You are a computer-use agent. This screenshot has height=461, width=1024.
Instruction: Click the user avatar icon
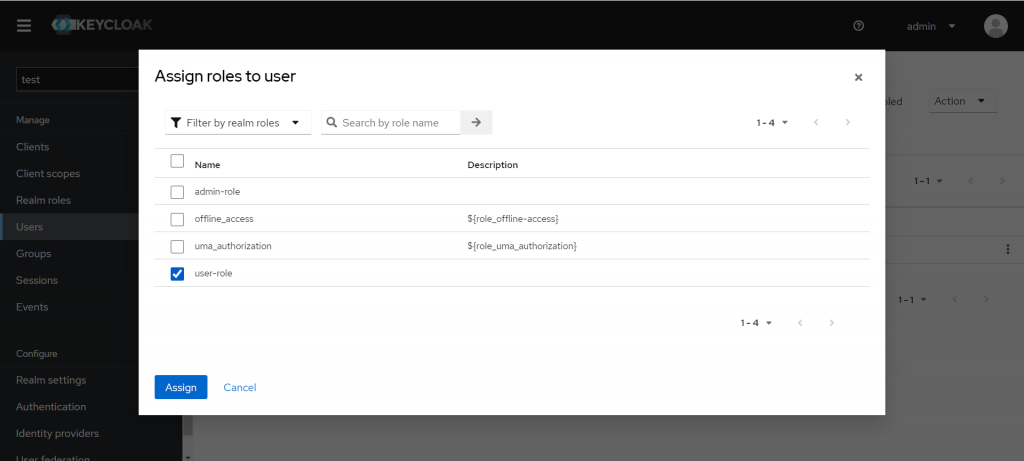point(995,26)
